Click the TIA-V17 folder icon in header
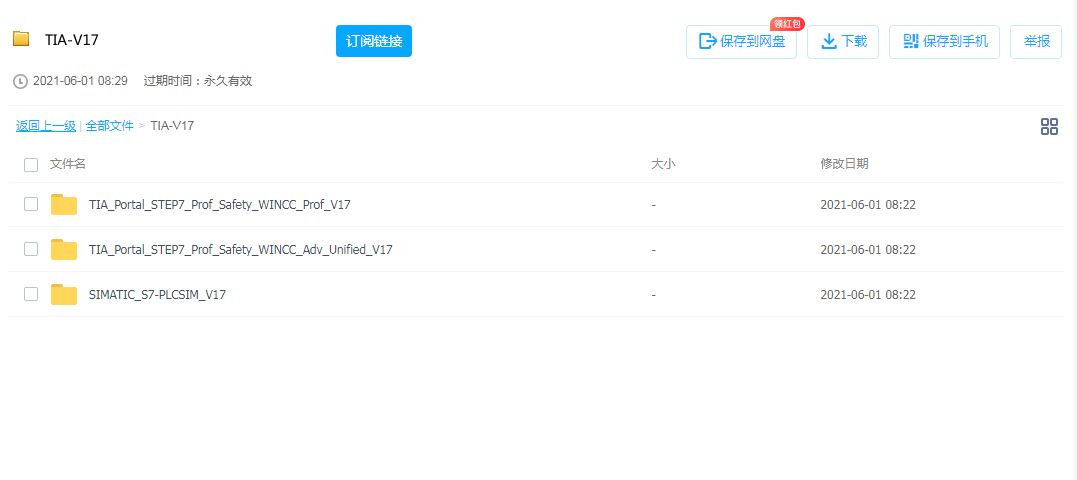The height and width of the screenshot is (480, 1077). pos(21,40)
